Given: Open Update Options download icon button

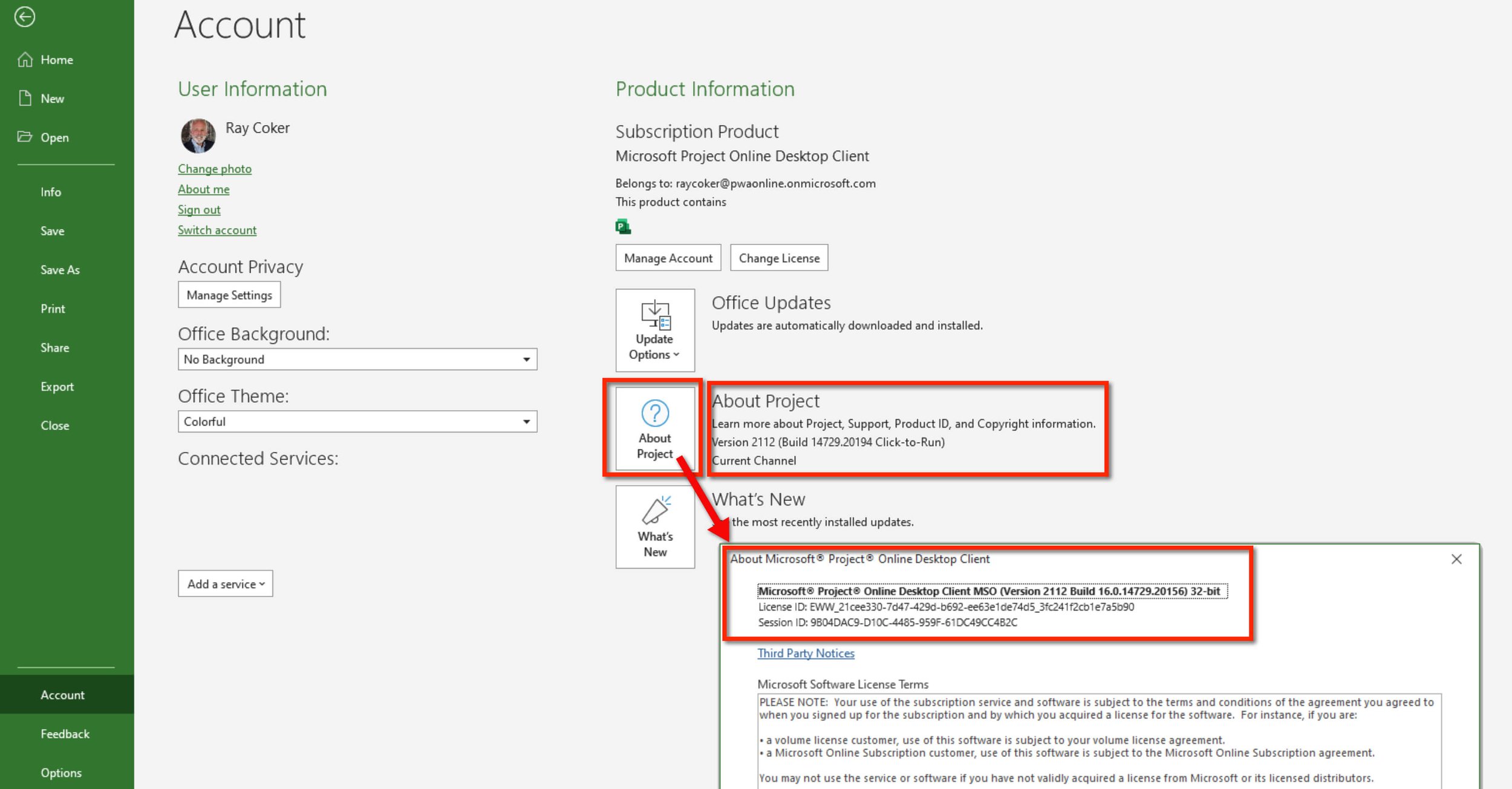Looking at the screenshot, I should pos(655,330).
